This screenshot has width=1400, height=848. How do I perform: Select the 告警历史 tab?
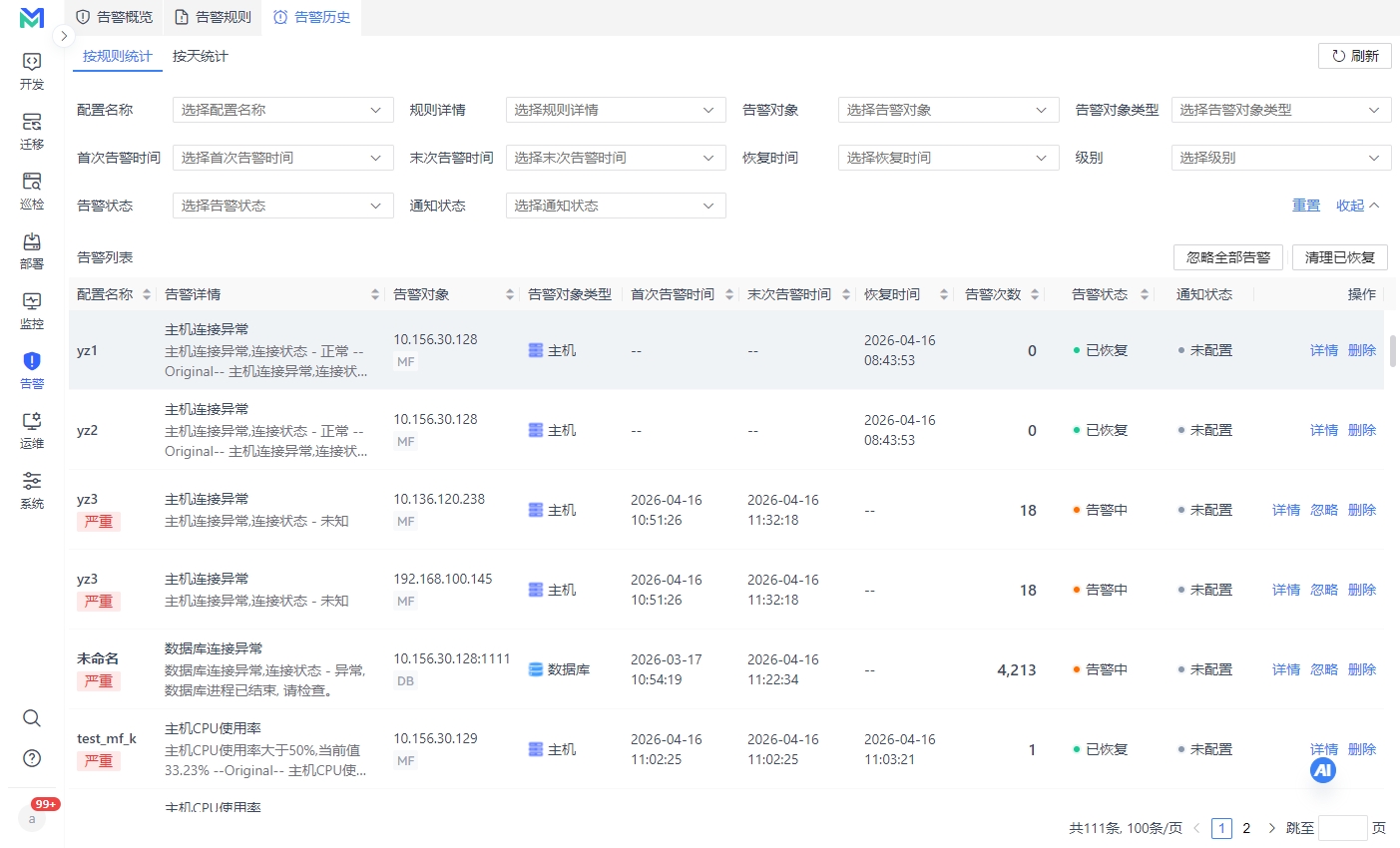(x=311, y=17)
